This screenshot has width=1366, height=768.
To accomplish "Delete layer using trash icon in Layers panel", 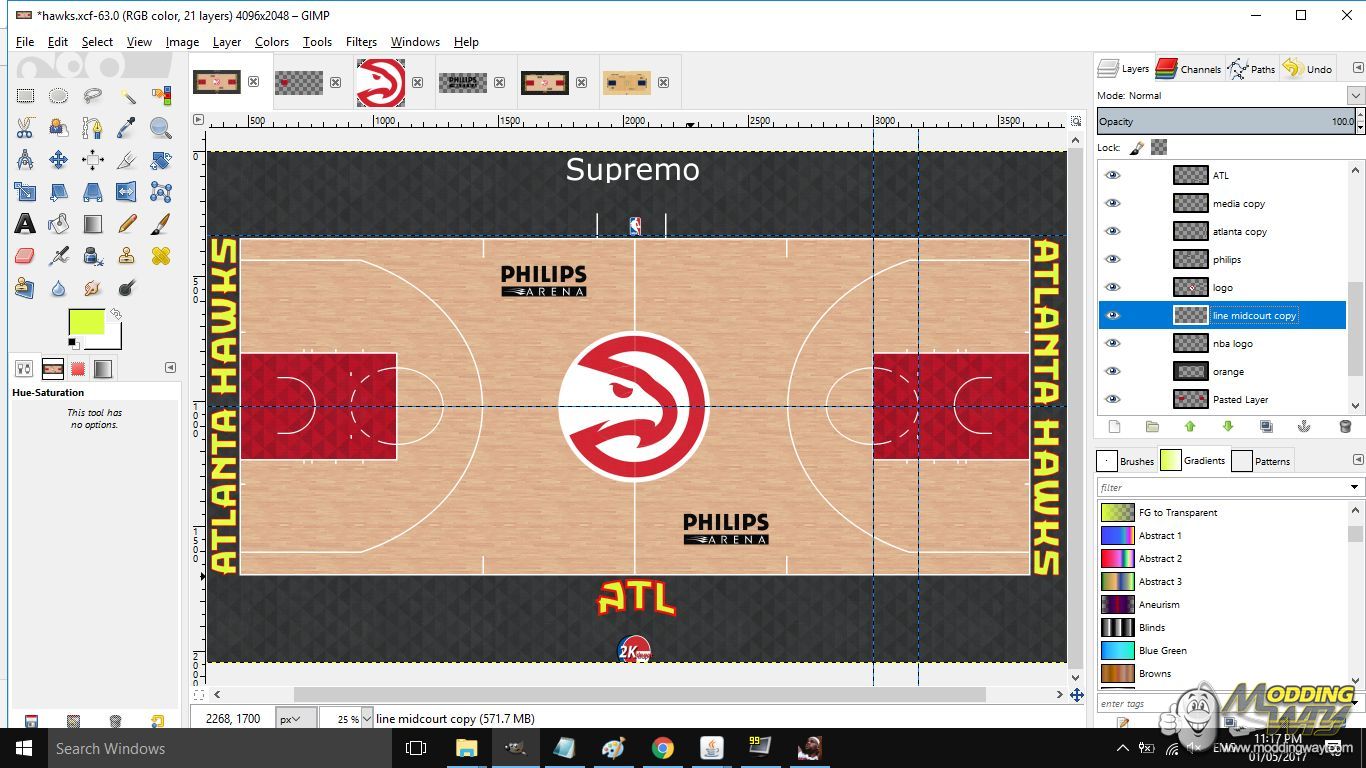I will pyautogui.click(x=1345, y=427).
